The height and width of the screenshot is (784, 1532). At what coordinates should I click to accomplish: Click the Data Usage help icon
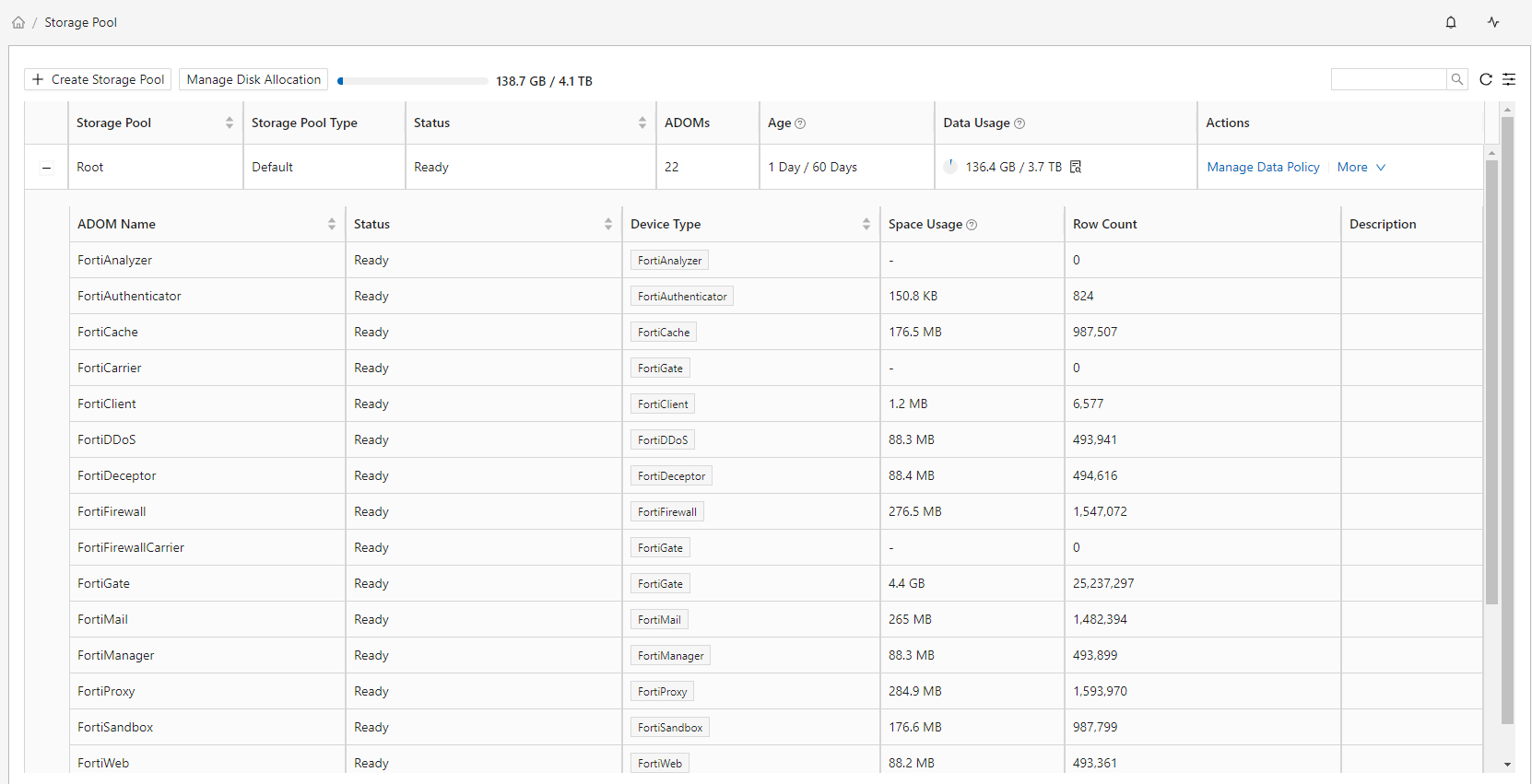pyautogui.click(x=1019, y=123)
